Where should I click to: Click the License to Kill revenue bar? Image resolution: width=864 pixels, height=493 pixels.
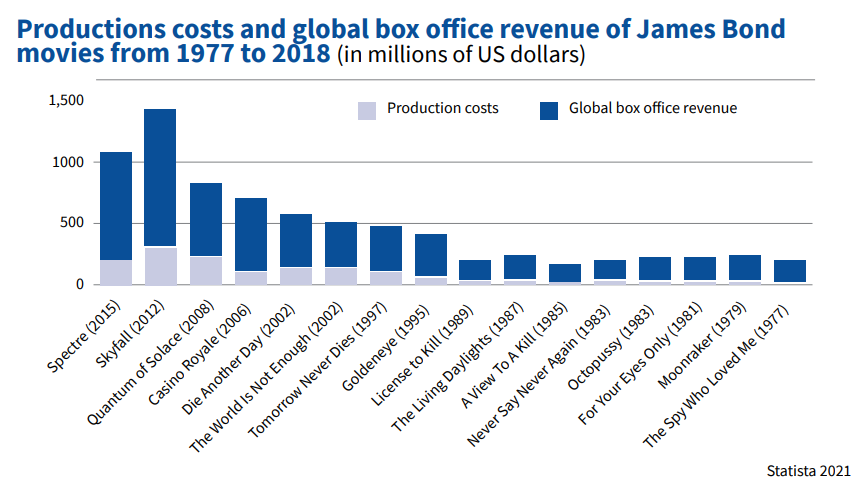pyautogui.click(x=475, y=270)
